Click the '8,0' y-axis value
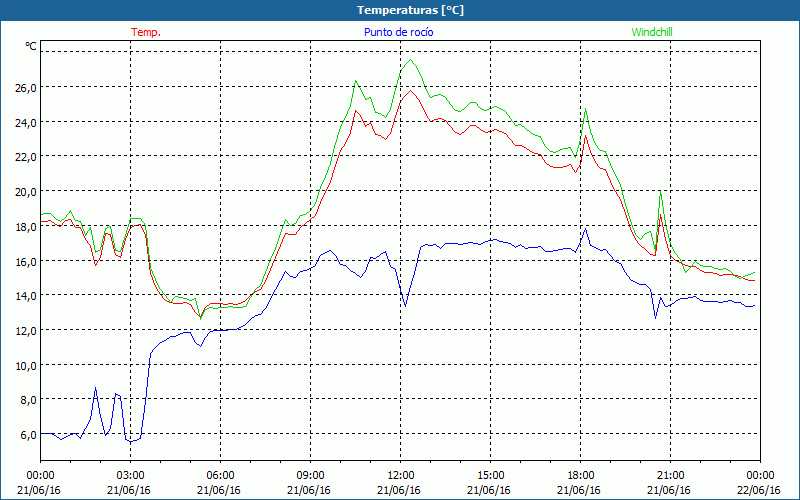The image size is (800, 500). click(28, 400)
